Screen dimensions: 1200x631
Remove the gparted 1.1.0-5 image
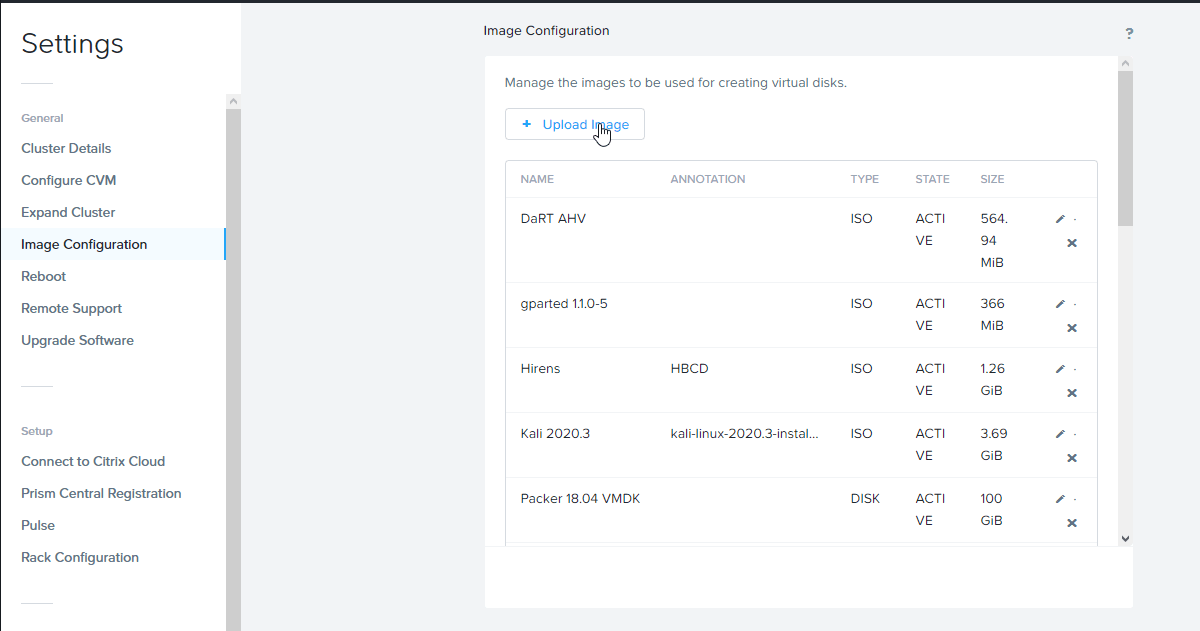pyautogui.click(x=1072, y=328)
